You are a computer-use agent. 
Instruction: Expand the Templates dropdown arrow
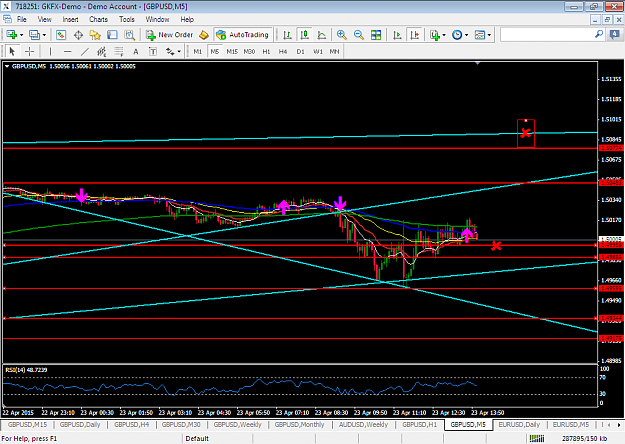point(489,35)
